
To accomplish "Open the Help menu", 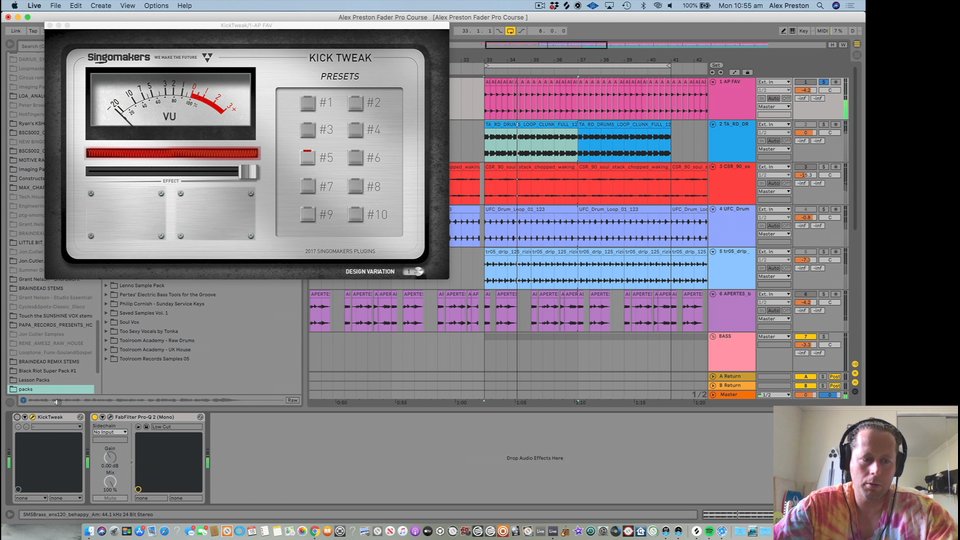I will tap(184, 6).
